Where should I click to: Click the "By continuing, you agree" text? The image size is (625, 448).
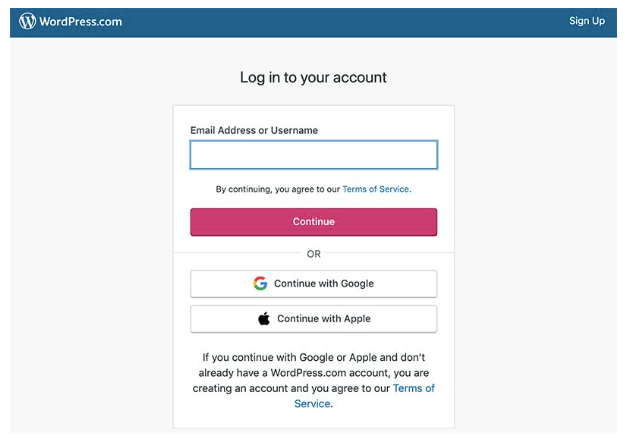(278, 189)
